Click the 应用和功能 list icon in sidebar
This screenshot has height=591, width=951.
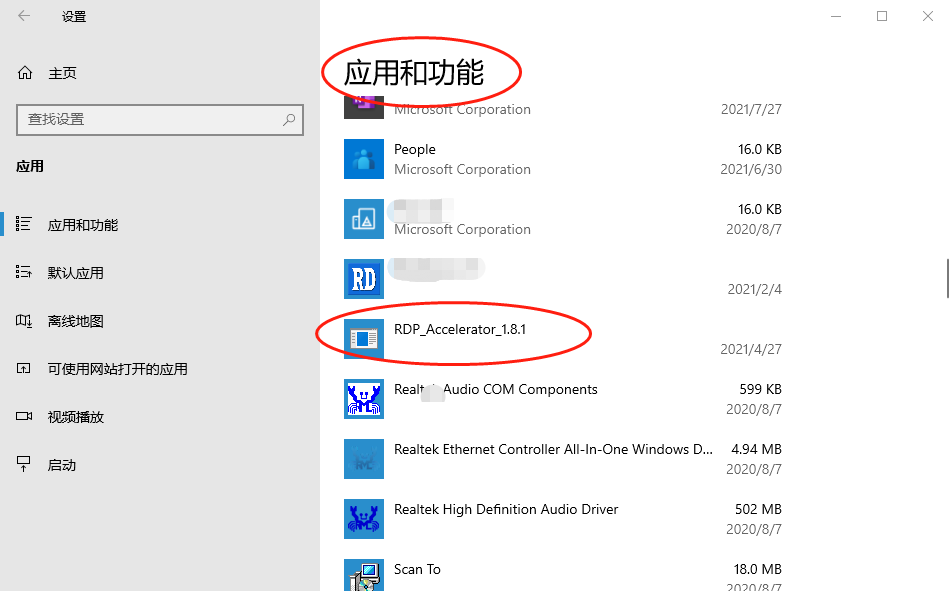24,224
